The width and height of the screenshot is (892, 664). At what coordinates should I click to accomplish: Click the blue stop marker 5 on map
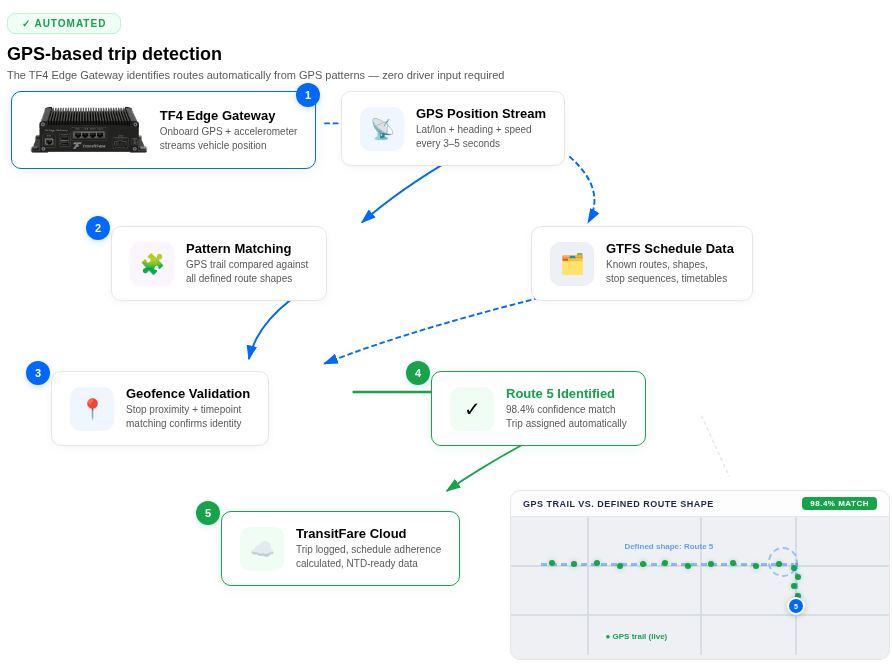coord(796,606)
